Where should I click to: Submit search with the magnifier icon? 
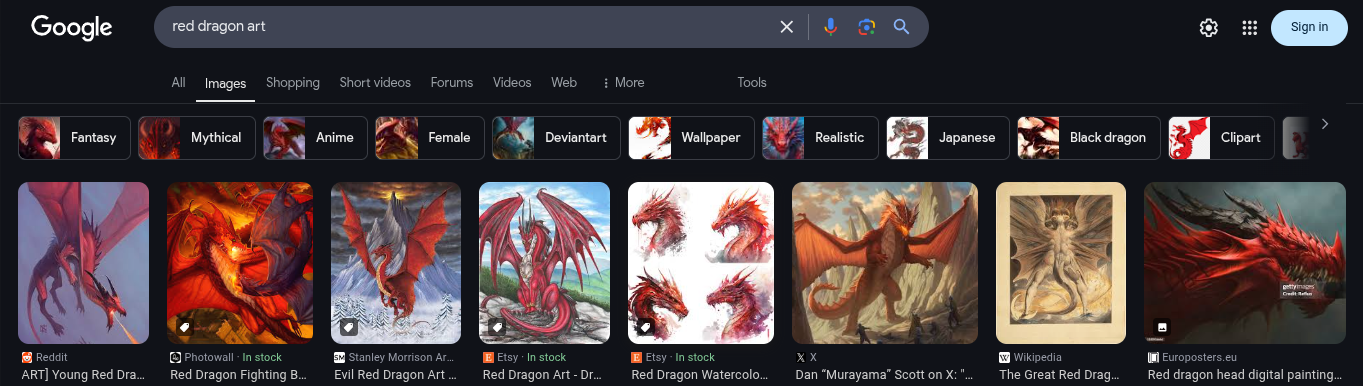(902, 27)
